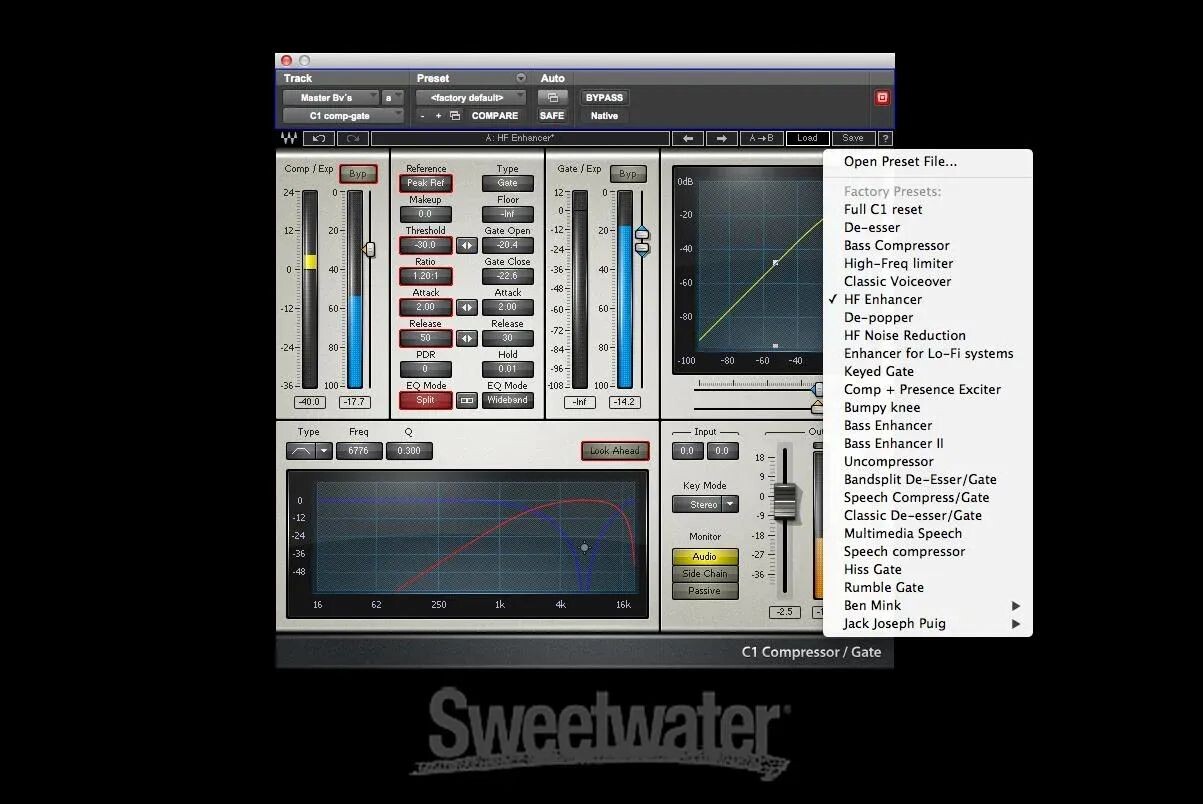1203x804 pixels.
Task: Click the Gate Type button
Action: pyautogui.click(x=508, y=183)
